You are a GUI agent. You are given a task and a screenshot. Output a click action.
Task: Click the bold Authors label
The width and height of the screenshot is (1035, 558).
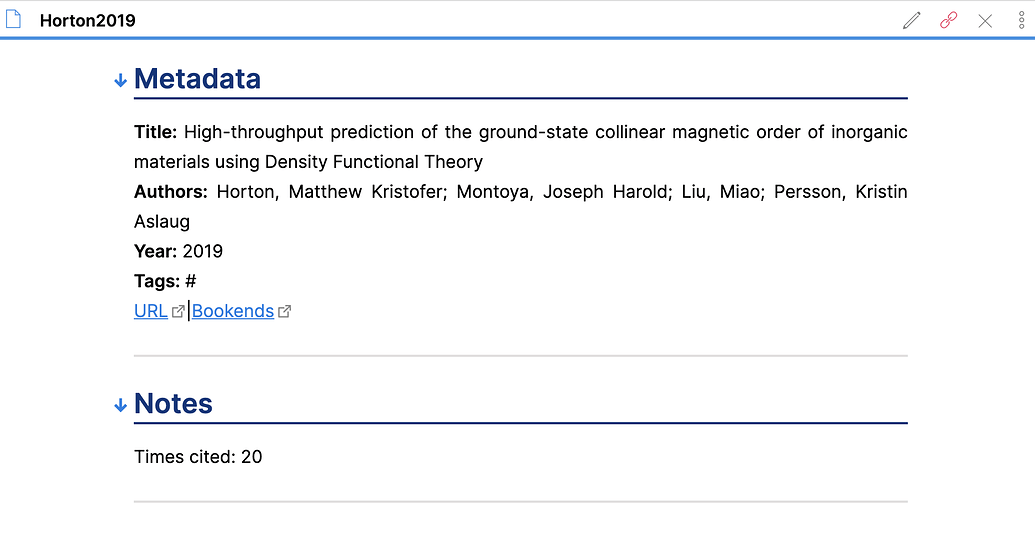point(171,192)
